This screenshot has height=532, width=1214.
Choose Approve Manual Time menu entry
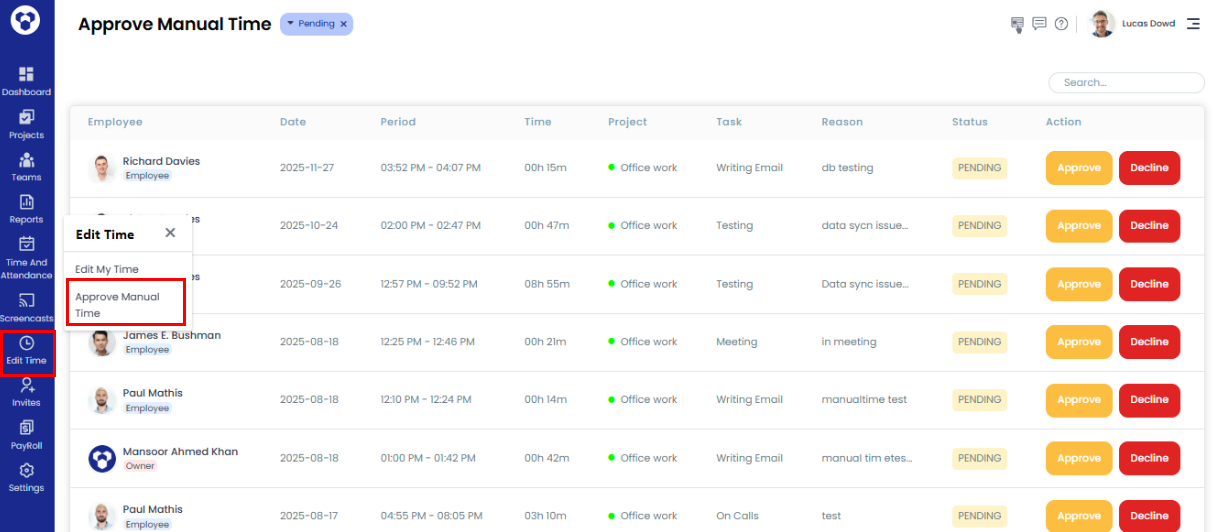[x=117, y=305]
